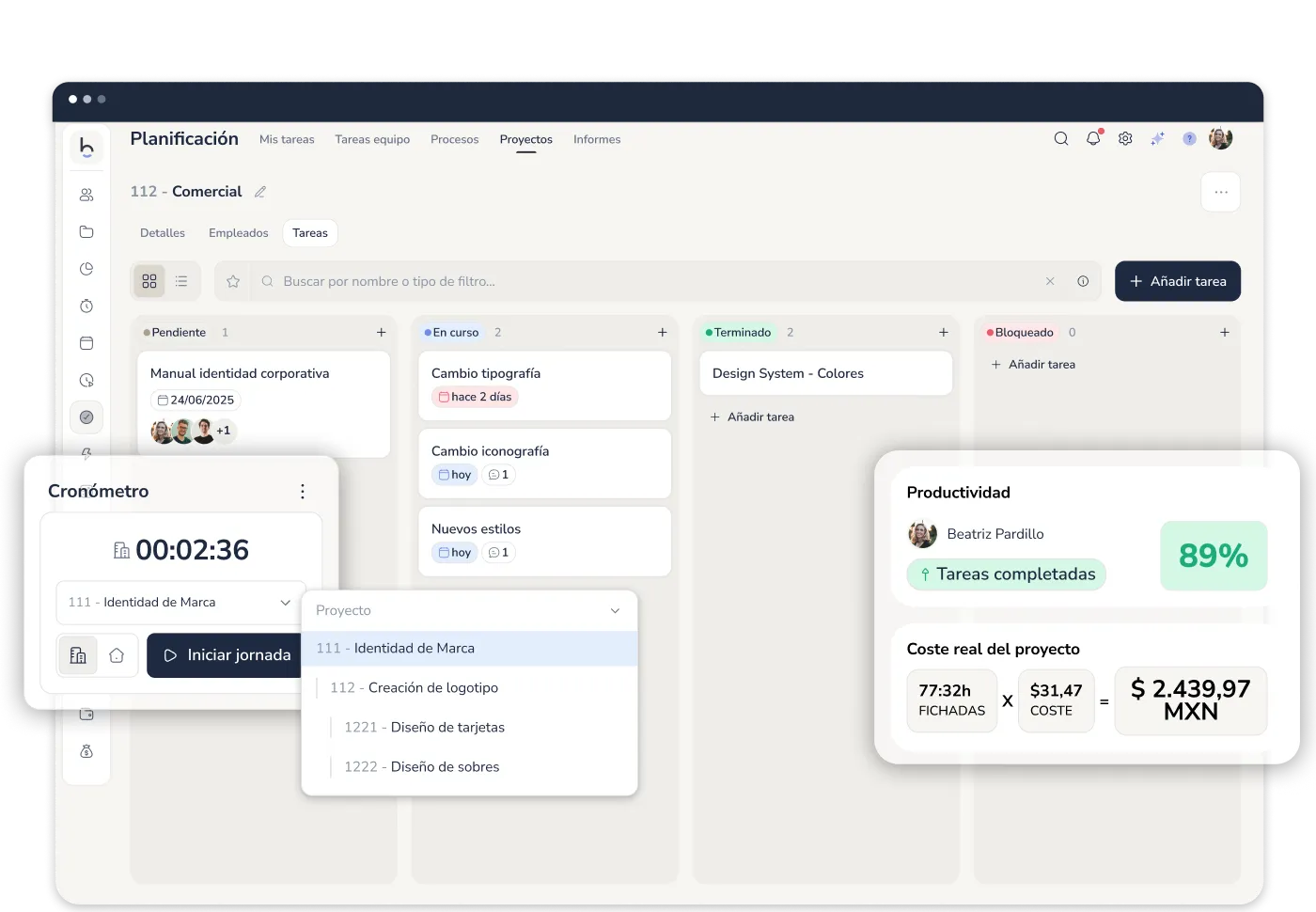Viewport: 1316px width, 912px height.
Task: Click the sparkle AI icon
Action: (1157, 139)
